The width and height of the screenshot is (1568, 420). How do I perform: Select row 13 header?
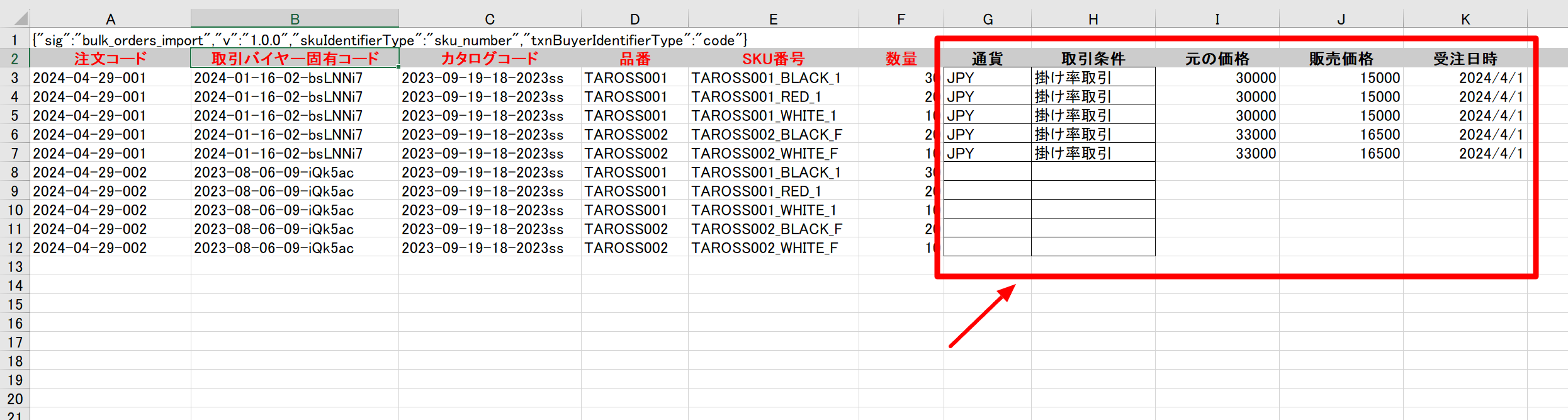click(x=14, y=267)
